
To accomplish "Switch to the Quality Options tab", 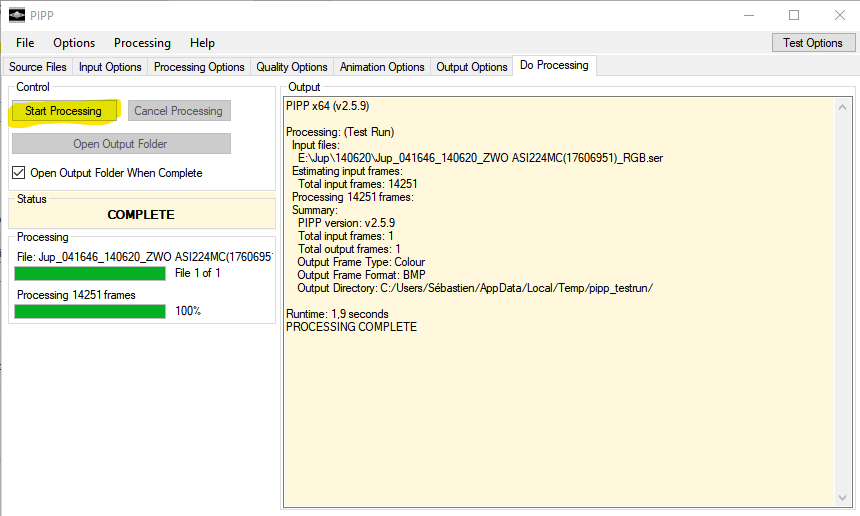I will coord(292,67).
